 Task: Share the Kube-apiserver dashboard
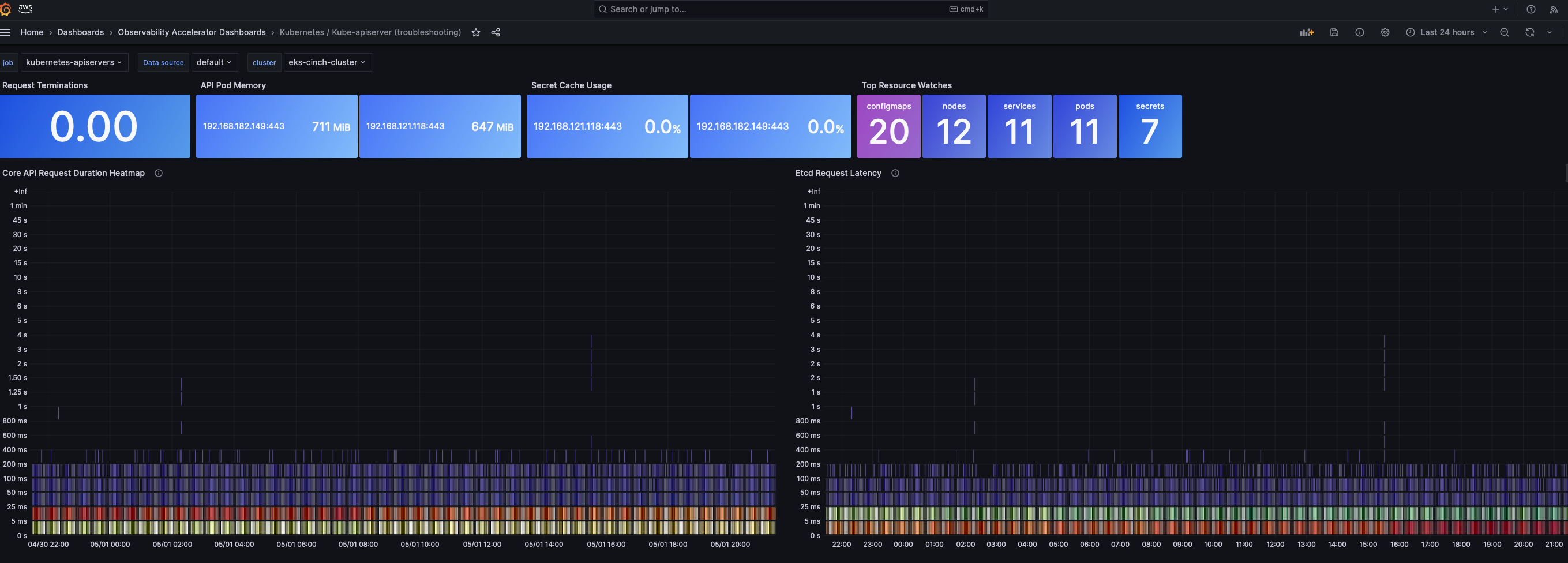pos(496,32)
